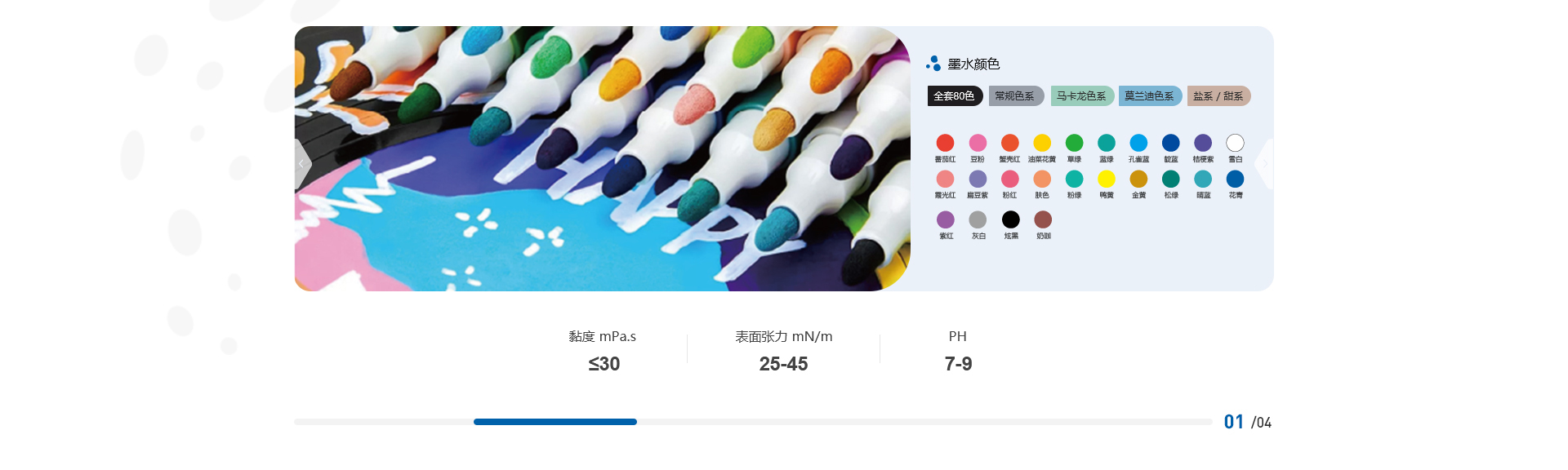Screen dimensions: 1568x470
Task: Pick the 番茄红 red color swatch
Action: click(x=945, y=143)
